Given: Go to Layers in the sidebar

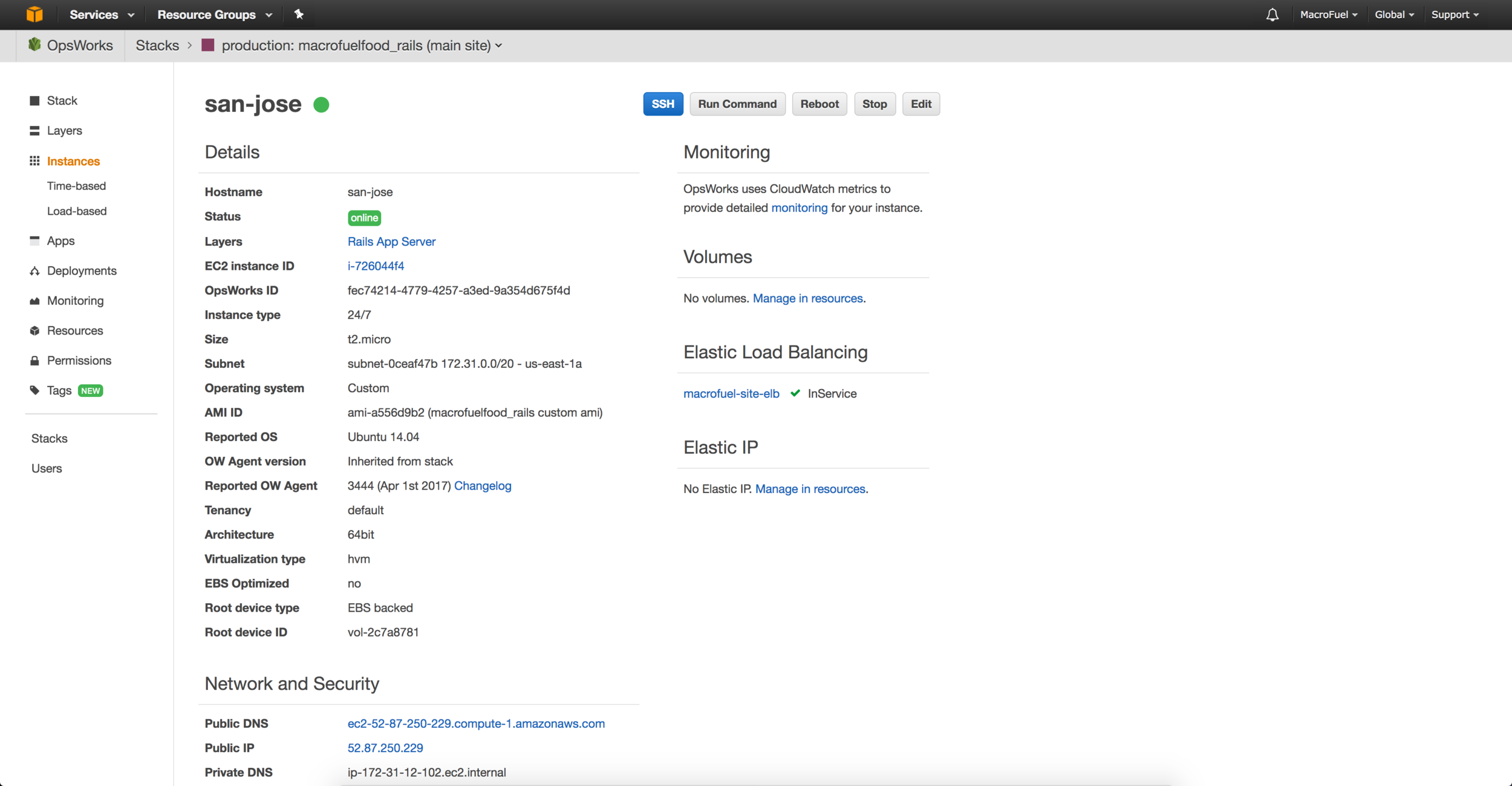Looking at the screenshot, I should coord(65,131).
